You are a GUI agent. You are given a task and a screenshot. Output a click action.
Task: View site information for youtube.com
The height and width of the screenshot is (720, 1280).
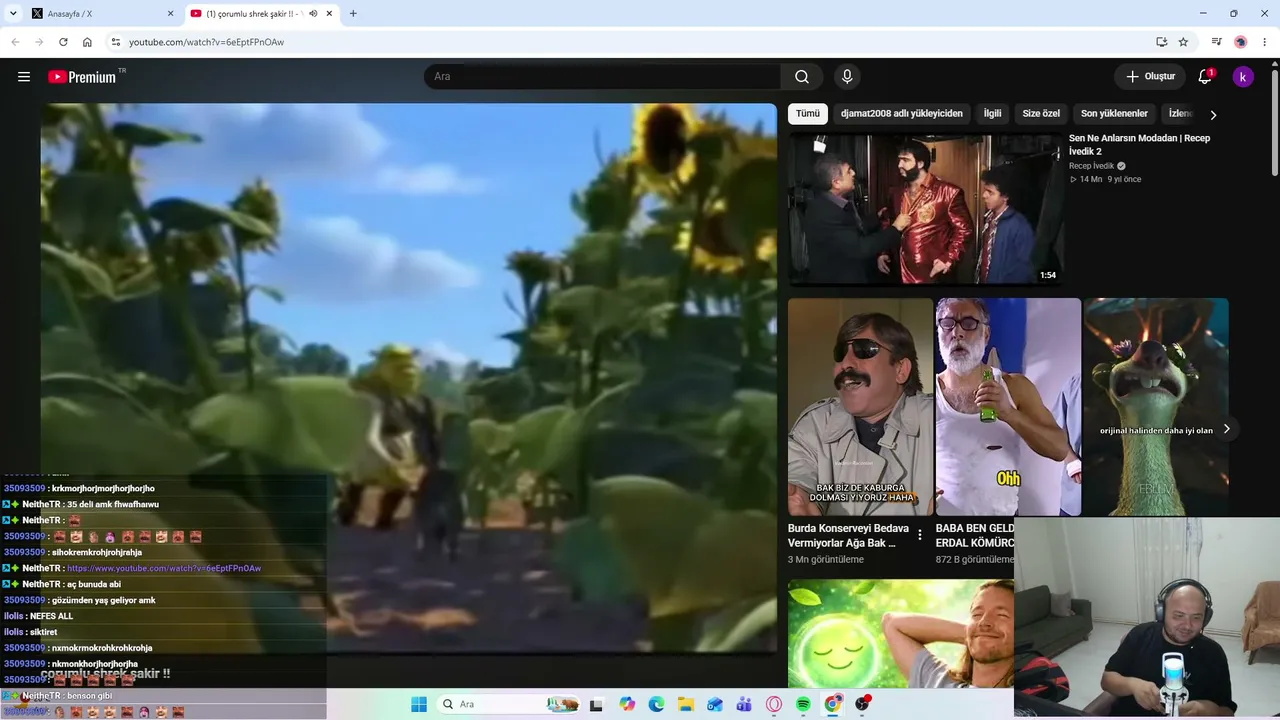tap(115, 42)
